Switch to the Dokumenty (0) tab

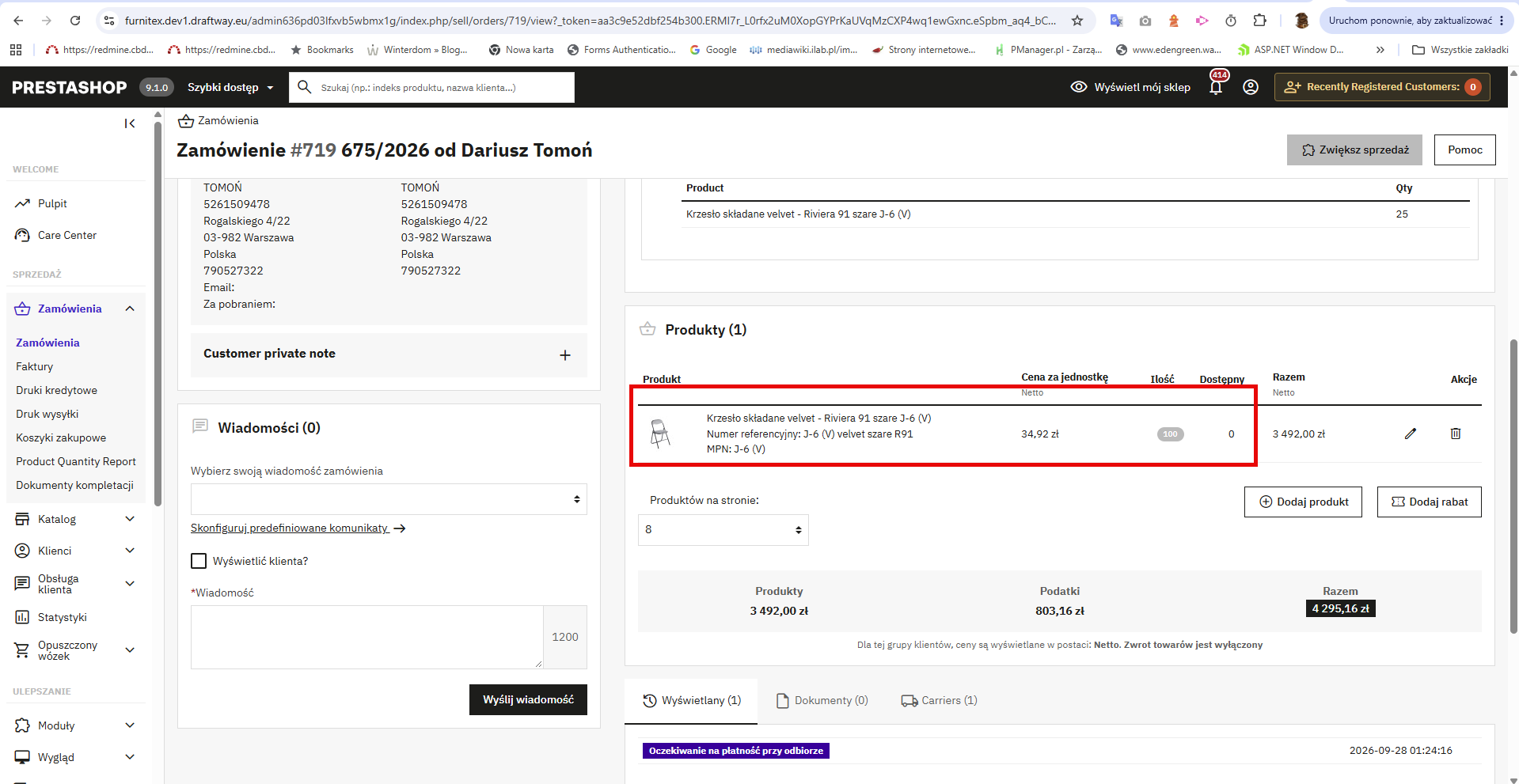click(x=822, y=700)
